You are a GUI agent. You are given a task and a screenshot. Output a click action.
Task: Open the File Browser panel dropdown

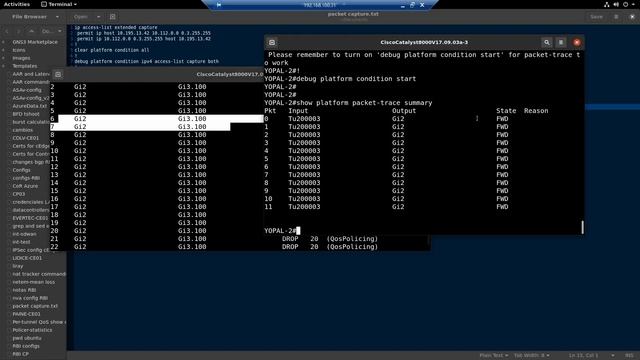(57, 17)
